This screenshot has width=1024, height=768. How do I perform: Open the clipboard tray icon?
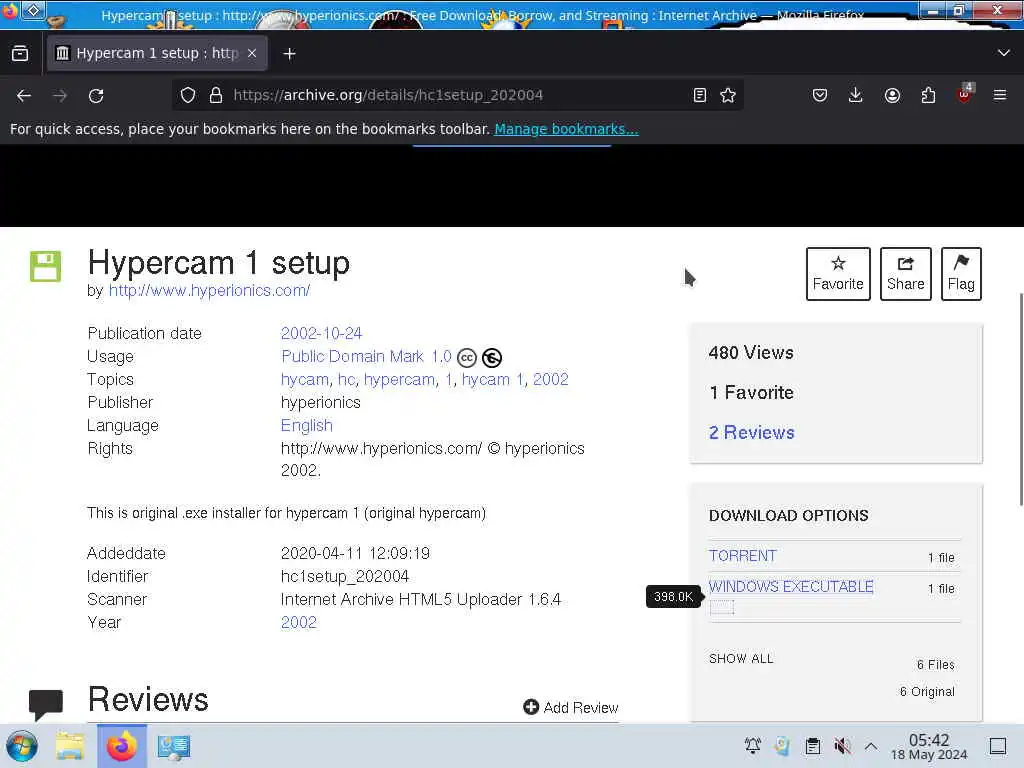[812, 746]
